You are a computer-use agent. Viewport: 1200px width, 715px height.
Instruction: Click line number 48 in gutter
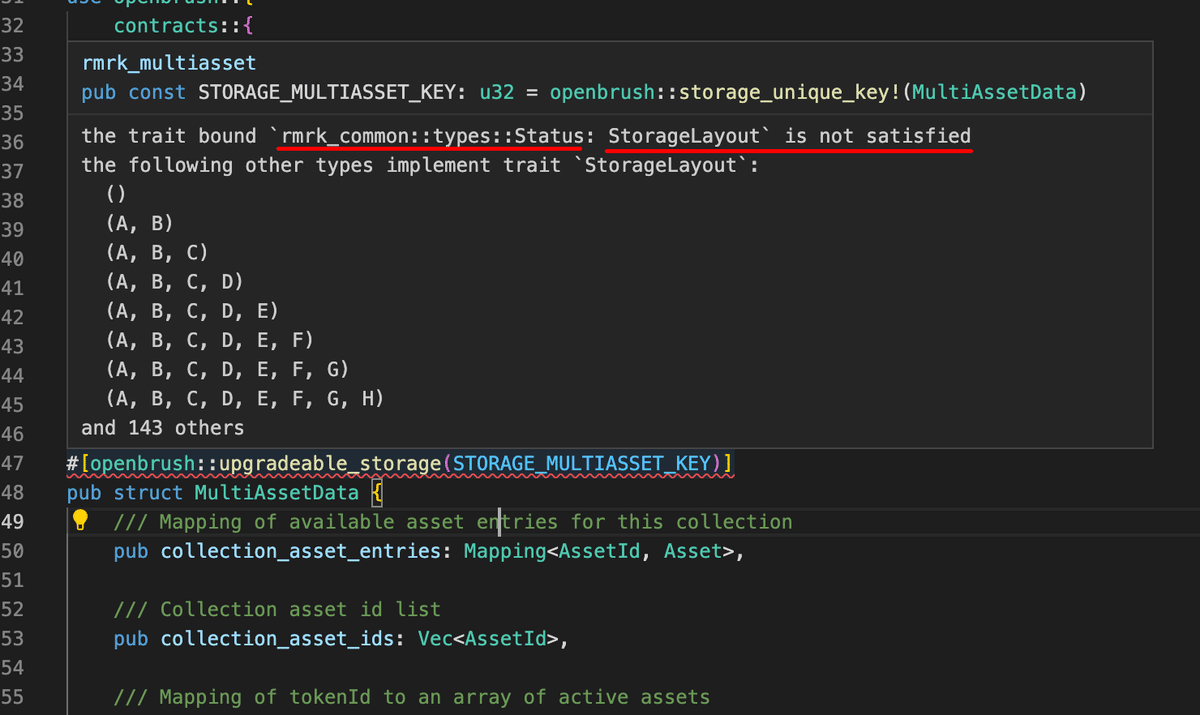pyautogui.click(x=12, y=492)
